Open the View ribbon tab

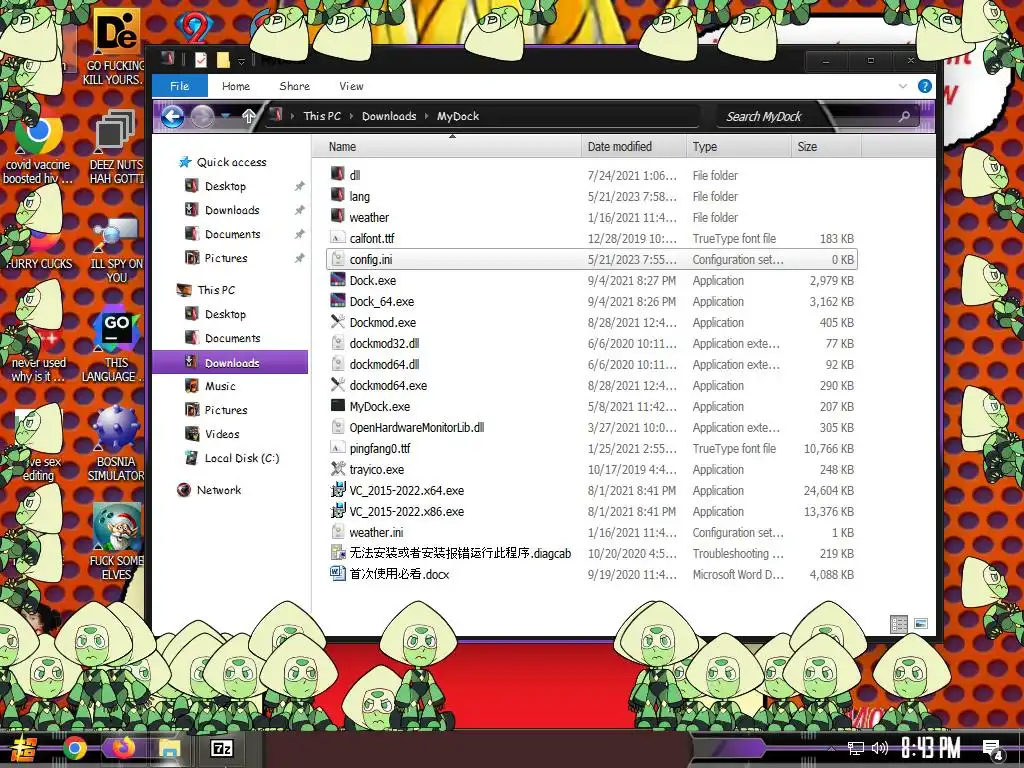coord(351,86)
